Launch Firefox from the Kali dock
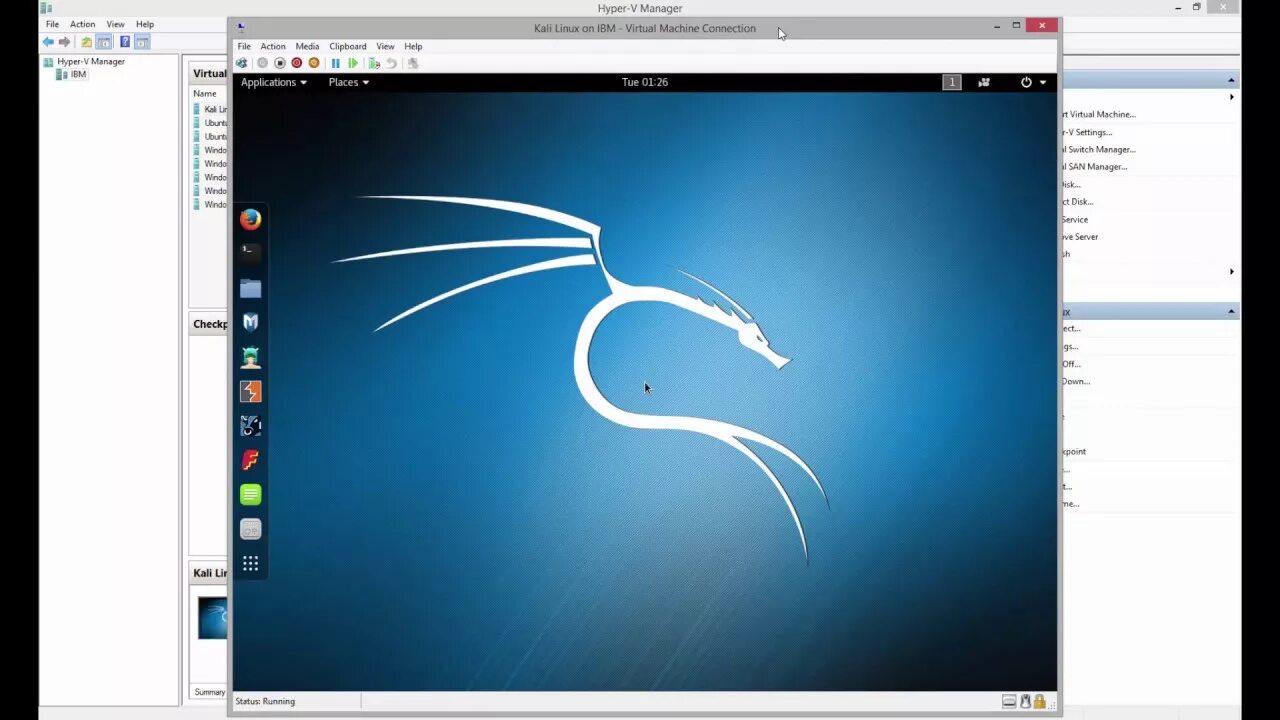Image resolution: width=1280 pixels, height=720 pixels. coord(251,219)
